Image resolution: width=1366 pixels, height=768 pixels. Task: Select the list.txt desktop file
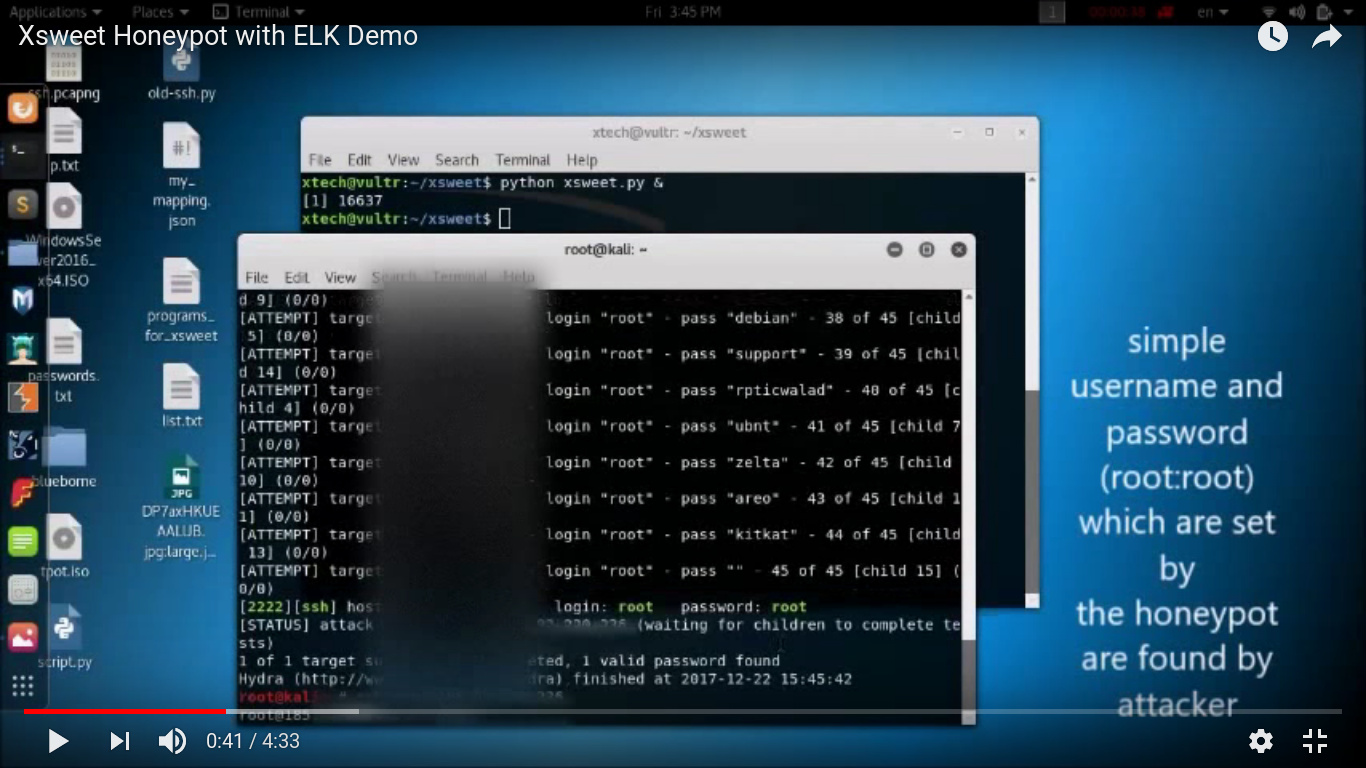click(x=181, y=396)
